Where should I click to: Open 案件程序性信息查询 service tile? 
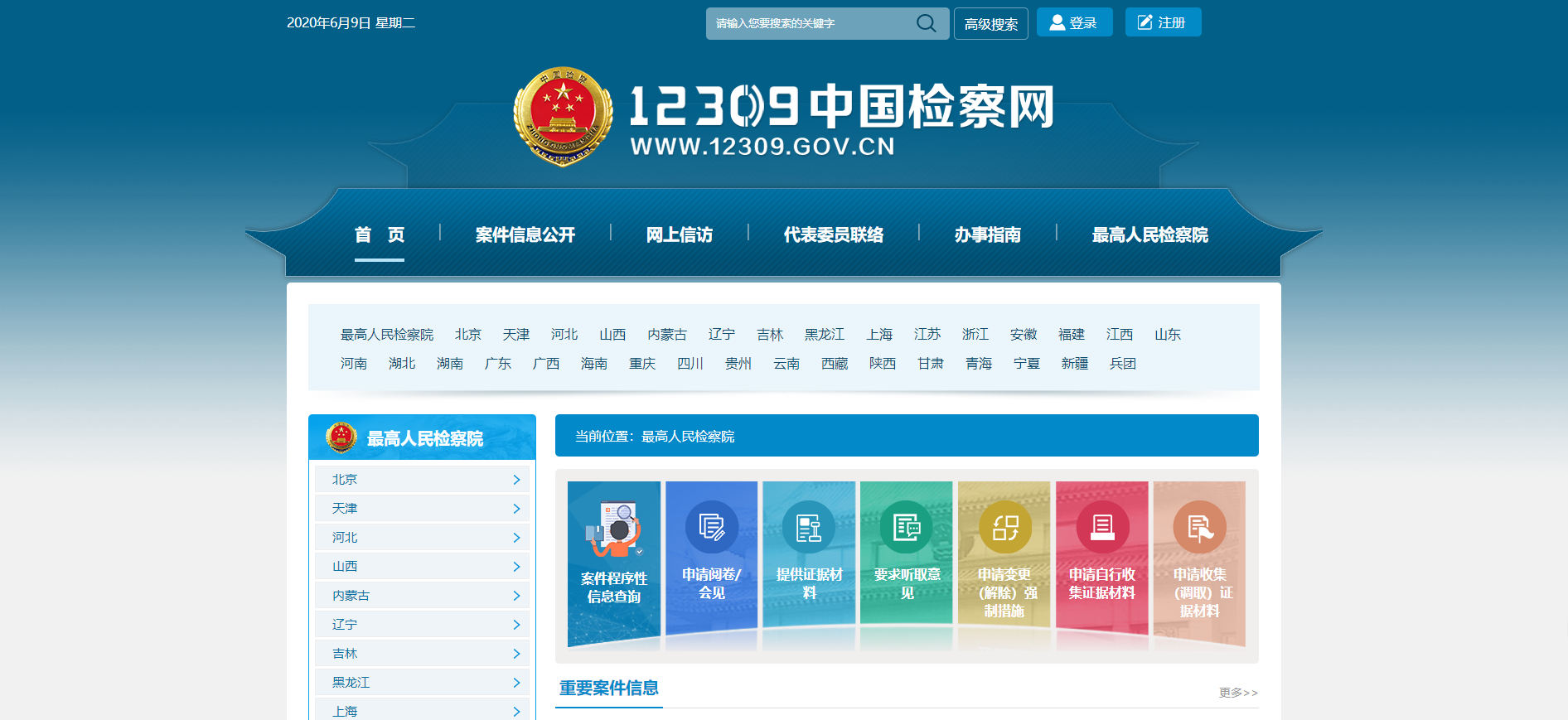click(614, 564)
